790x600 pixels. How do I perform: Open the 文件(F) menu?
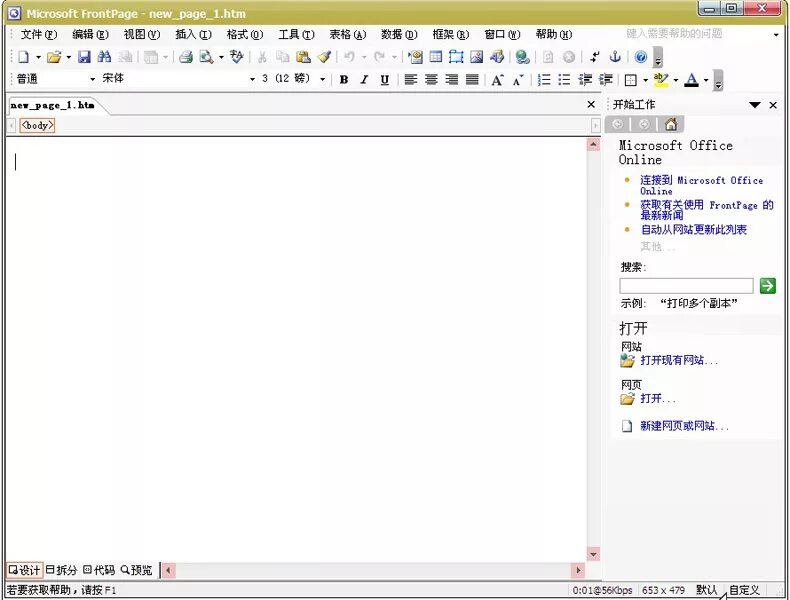(39, 34)
